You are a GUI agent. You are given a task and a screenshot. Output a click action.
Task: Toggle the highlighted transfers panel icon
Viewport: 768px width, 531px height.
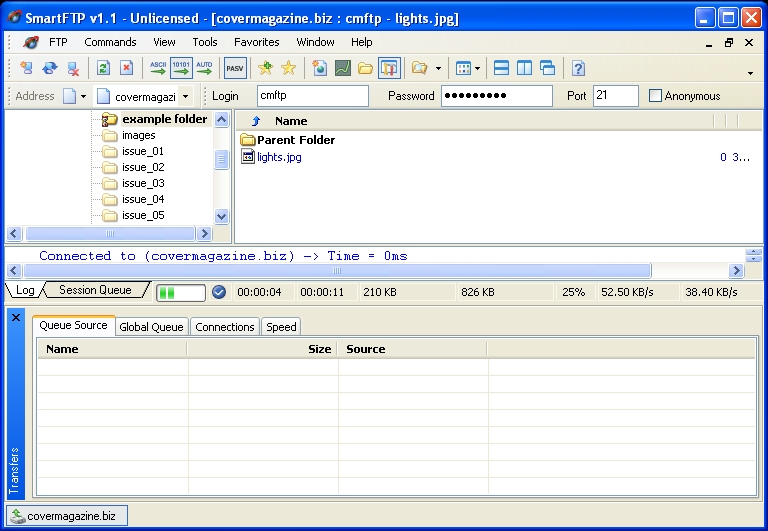click(389, 68)
